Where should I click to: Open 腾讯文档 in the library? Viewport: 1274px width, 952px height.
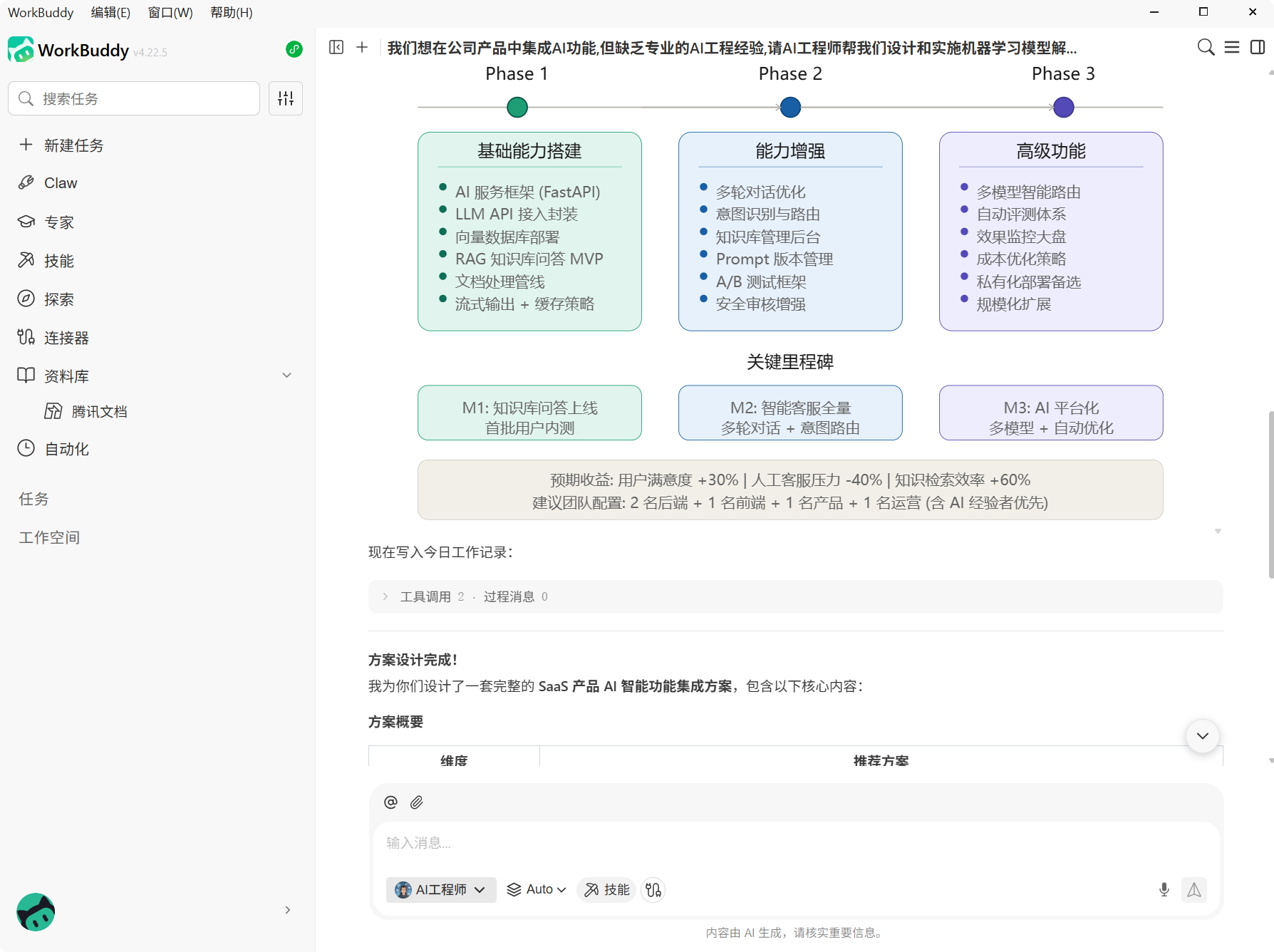[x=99, y=411]
